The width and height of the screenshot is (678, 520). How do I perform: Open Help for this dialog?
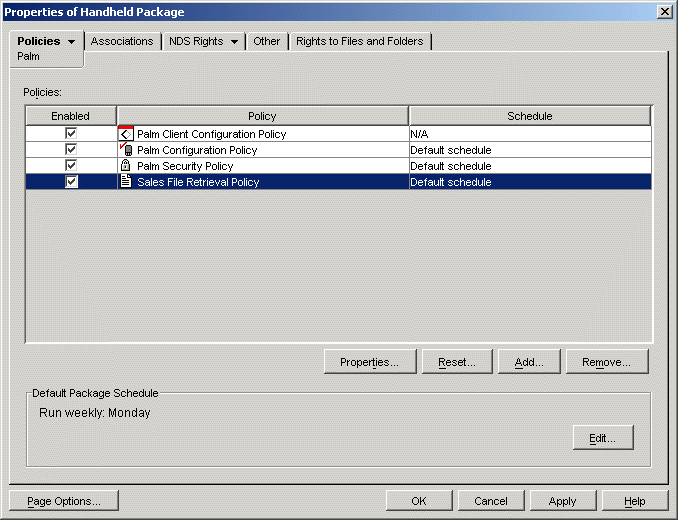pyautogui.click(x=635, y=501)
